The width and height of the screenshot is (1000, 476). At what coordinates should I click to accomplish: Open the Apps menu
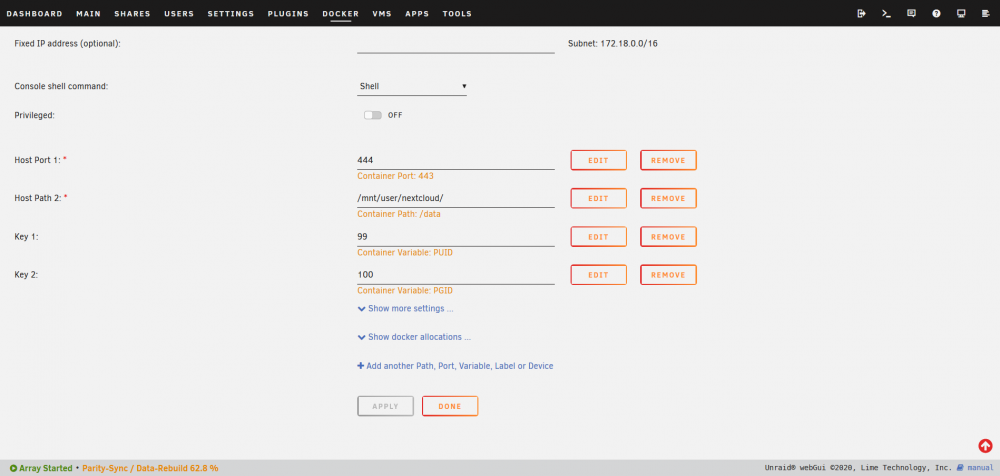coord(417,13)
